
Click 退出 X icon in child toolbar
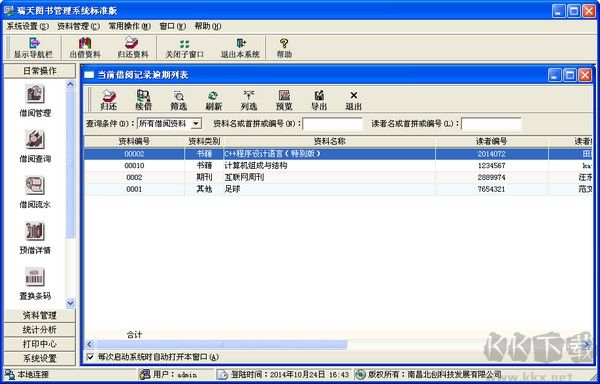354,100
